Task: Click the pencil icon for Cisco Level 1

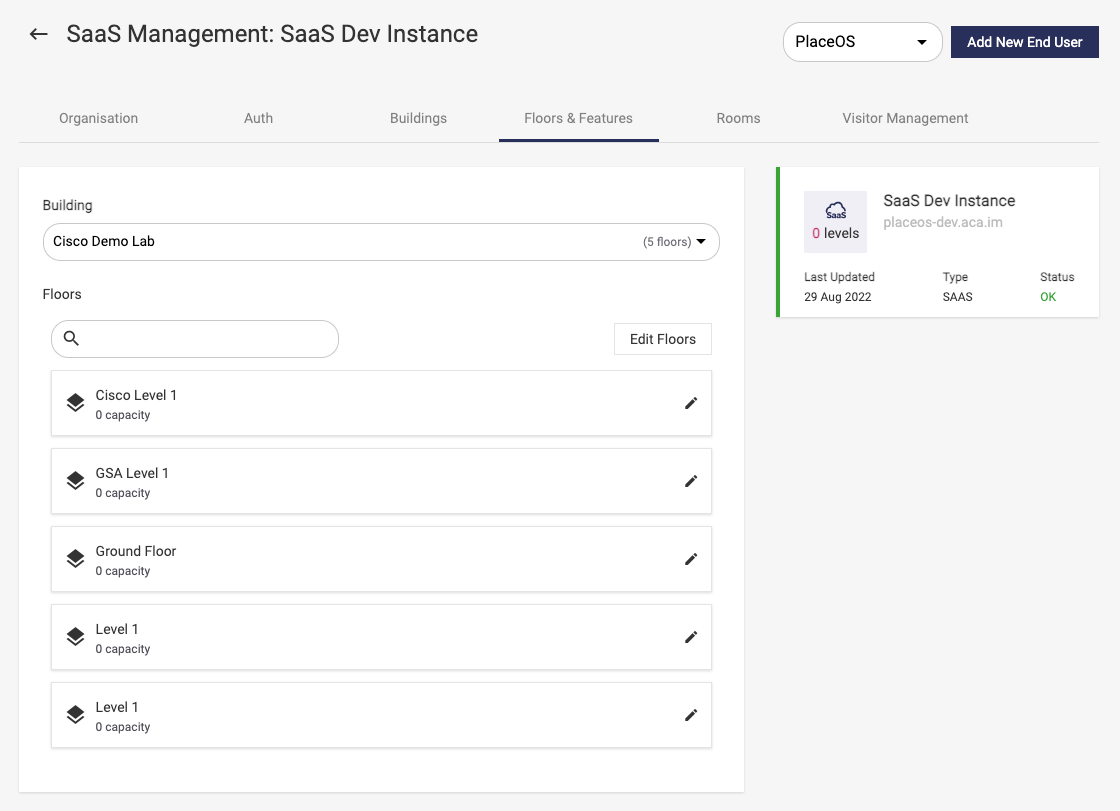Action: [691, 403]
